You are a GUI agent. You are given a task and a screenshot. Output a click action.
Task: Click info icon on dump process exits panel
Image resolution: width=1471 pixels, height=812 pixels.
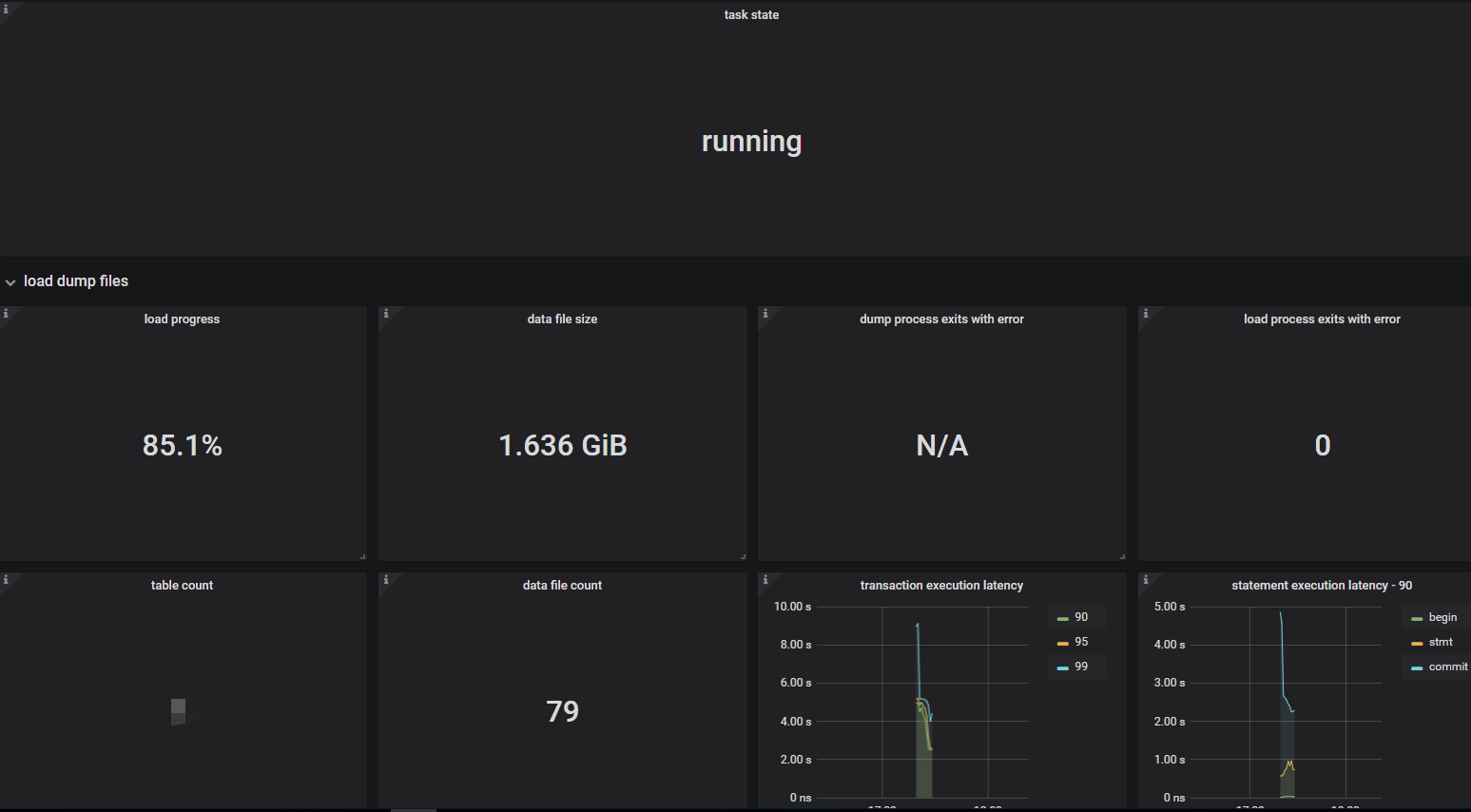coord(765,313)
